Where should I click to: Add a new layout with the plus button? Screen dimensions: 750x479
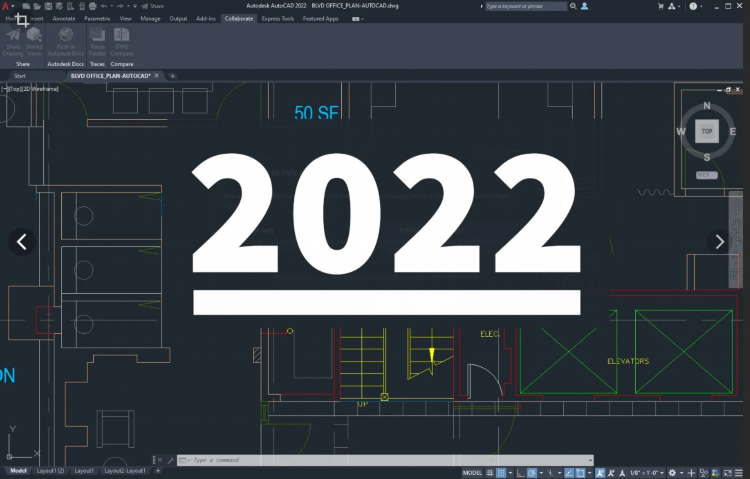[x=158, y=471]
